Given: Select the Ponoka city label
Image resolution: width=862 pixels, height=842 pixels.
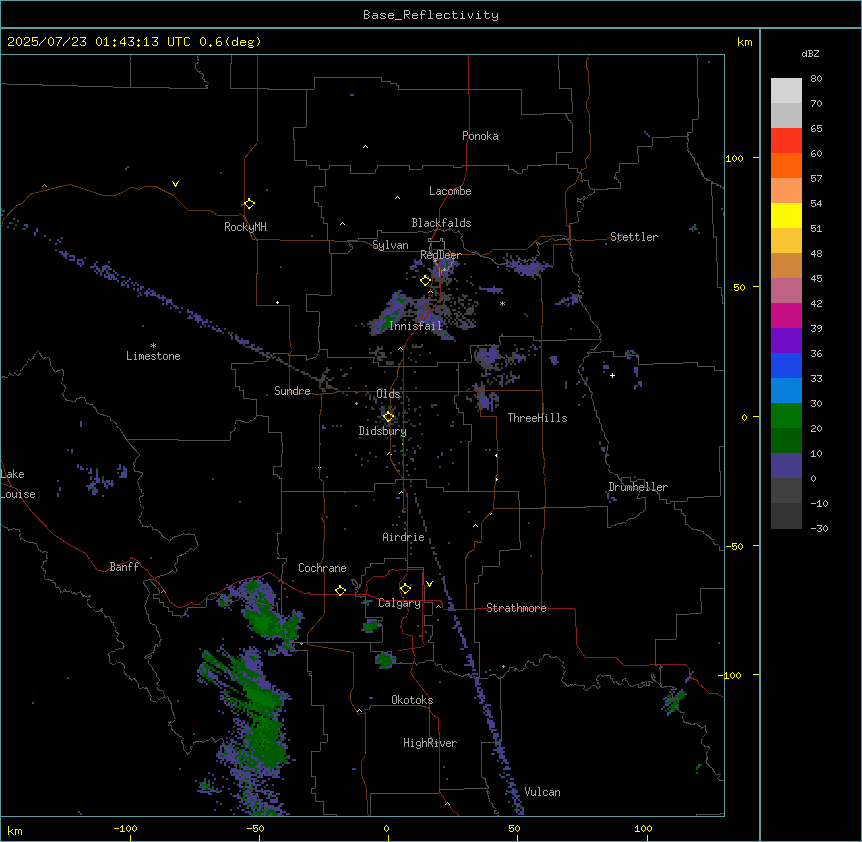Looking at the screenshot, I should [480, 136].
